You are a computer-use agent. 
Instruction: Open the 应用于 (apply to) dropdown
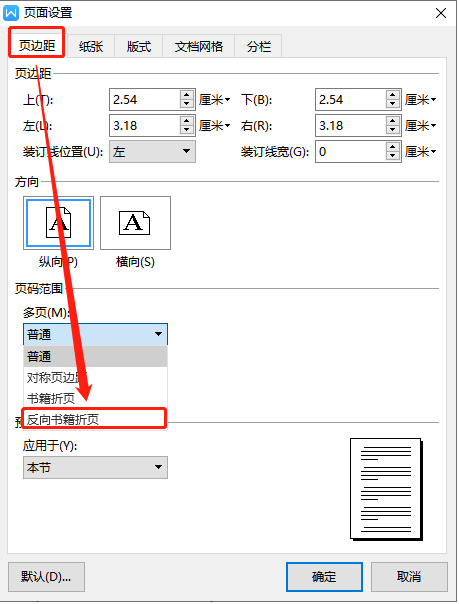pyautogui.click(x=95, y=467)
